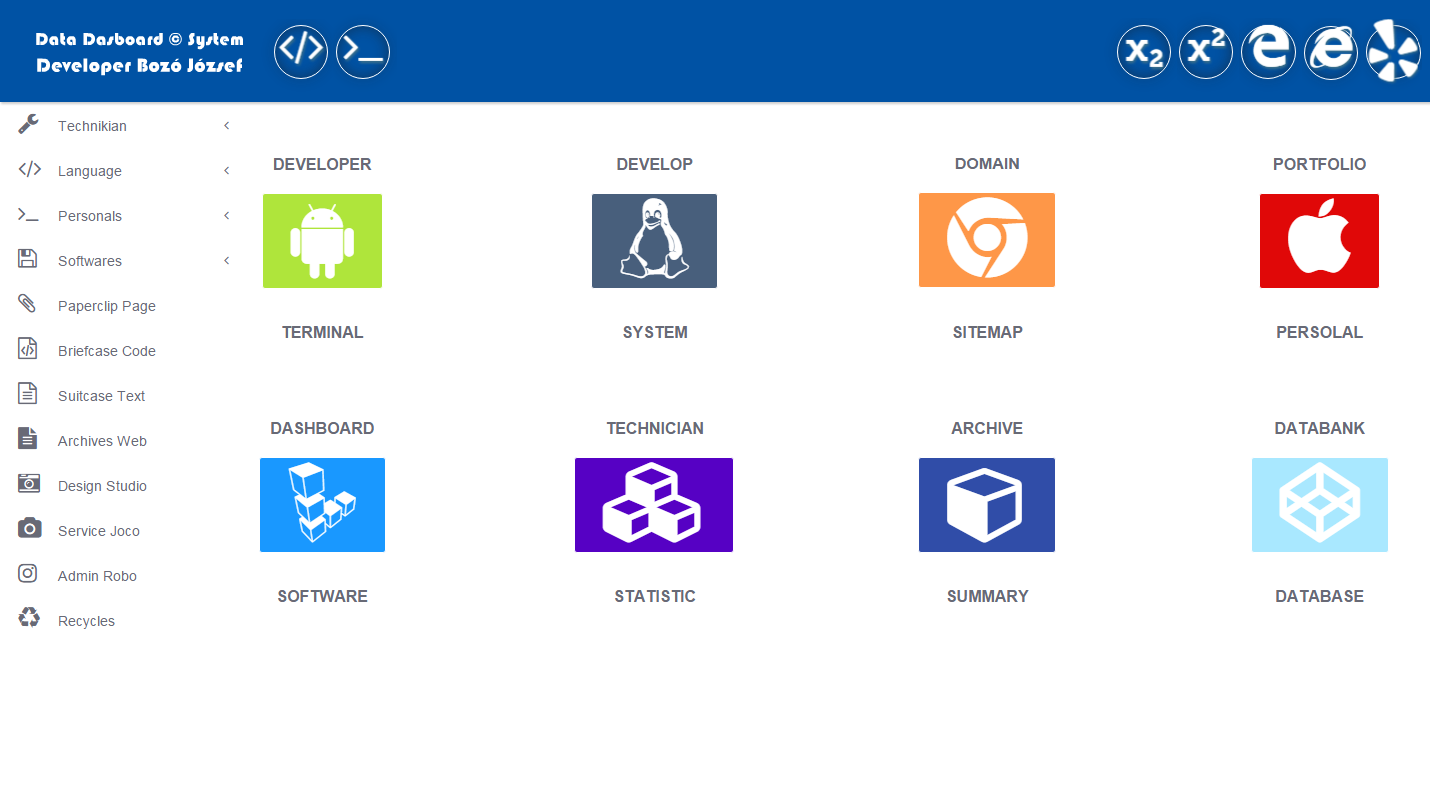Click the ARCHIVE heading
Screen dimensions: 1430x790
click(987, 428)
